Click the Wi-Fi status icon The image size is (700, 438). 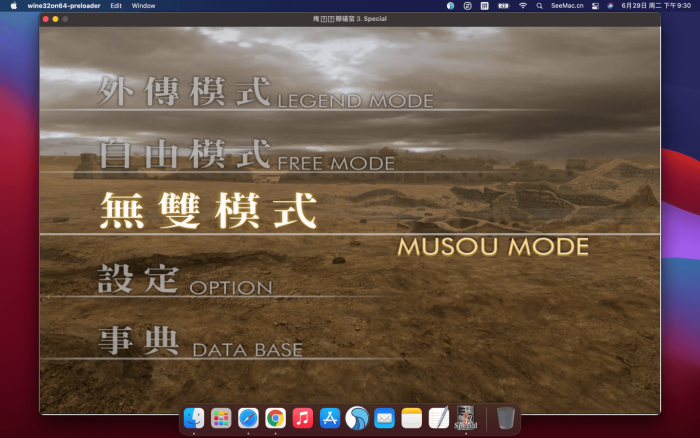pos(522,5)
